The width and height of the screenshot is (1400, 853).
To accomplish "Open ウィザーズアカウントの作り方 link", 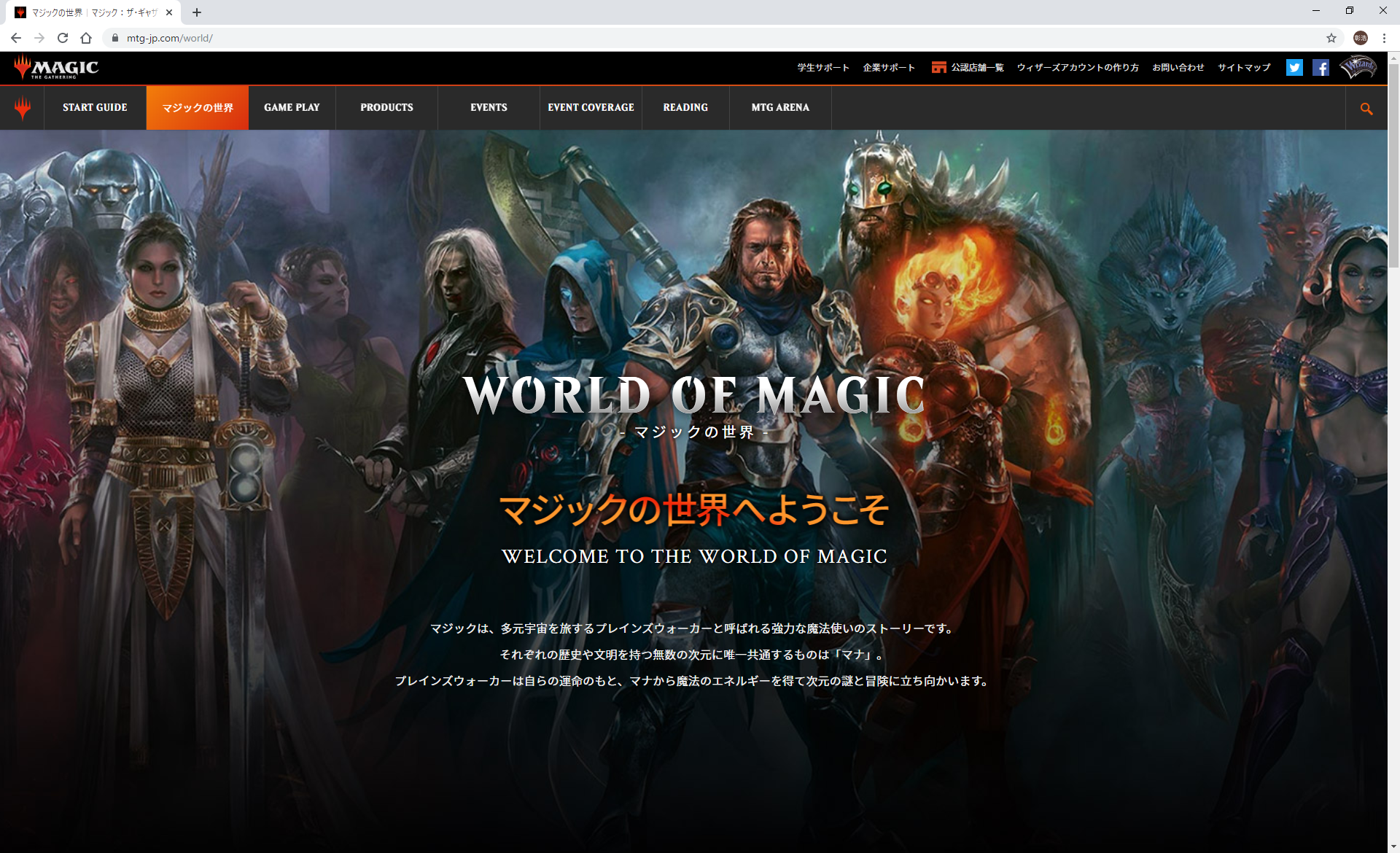I will click(x=1078, y=68).
